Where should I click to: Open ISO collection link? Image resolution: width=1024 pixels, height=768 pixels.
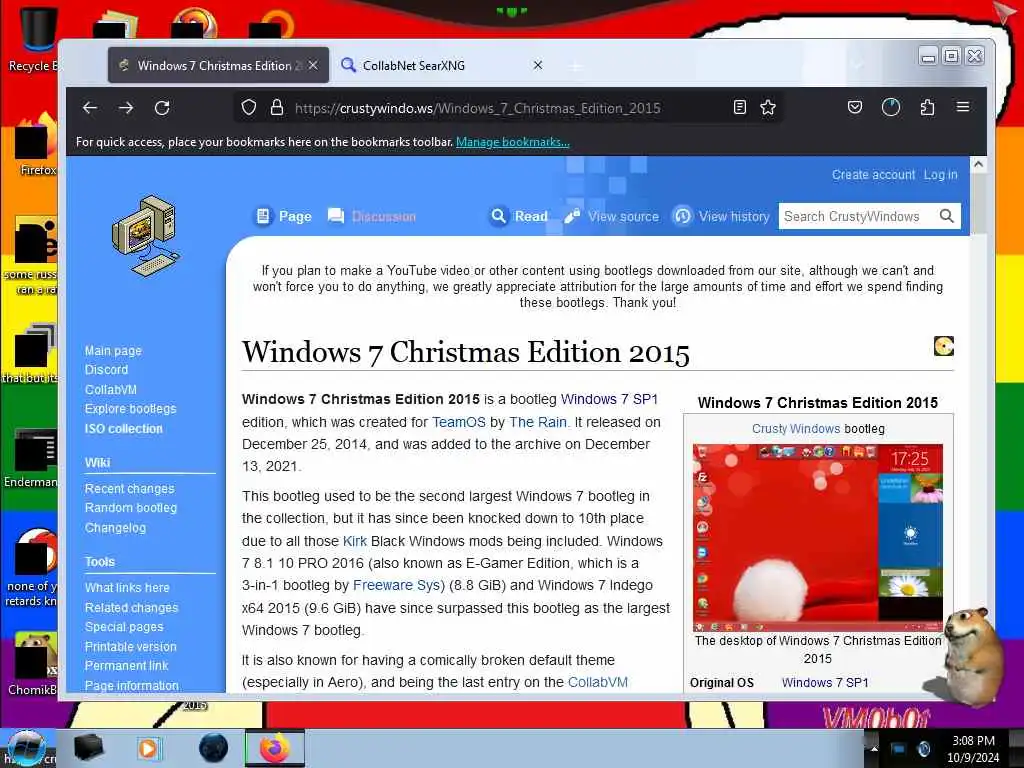click(123, 429)
